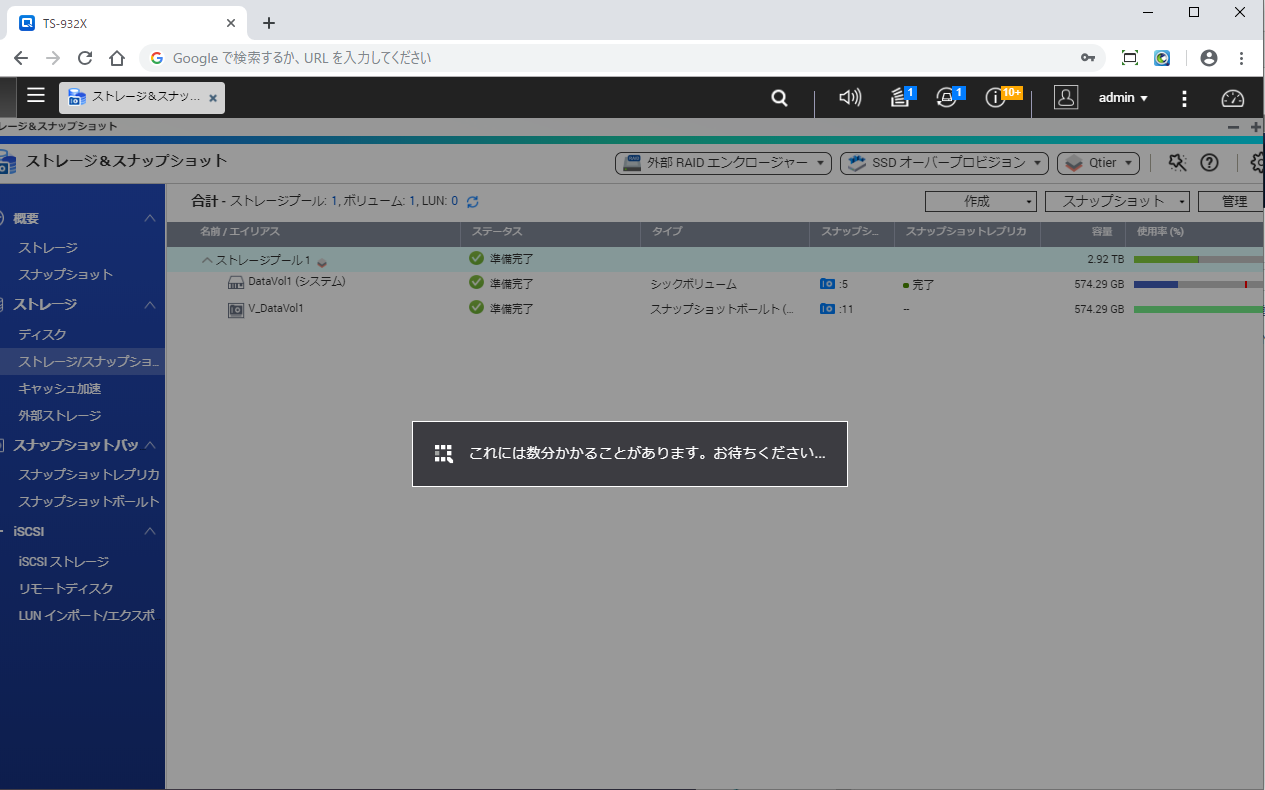Open background tasks icon with badge
Image resolution: width=1265 pixels, height=790 pixels.
coord(901,98)
